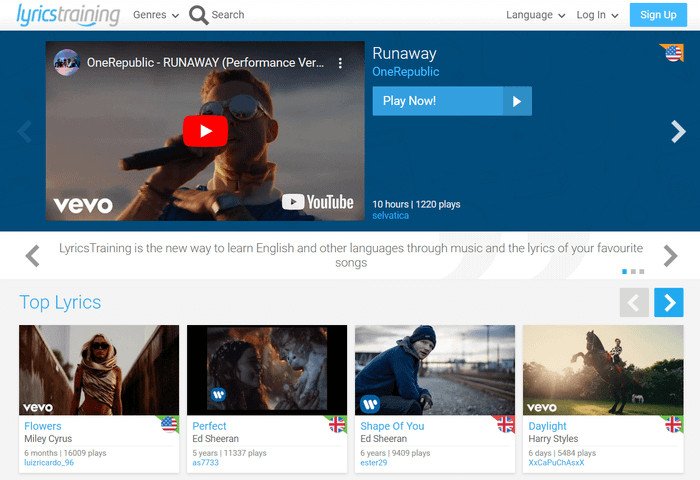
Task: Open the YouTube video options three-dot menu
Action: pyautogui.click(x=340, y=63)
